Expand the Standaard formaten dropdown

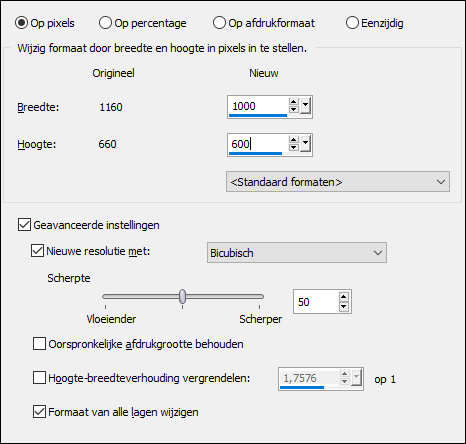338,182
